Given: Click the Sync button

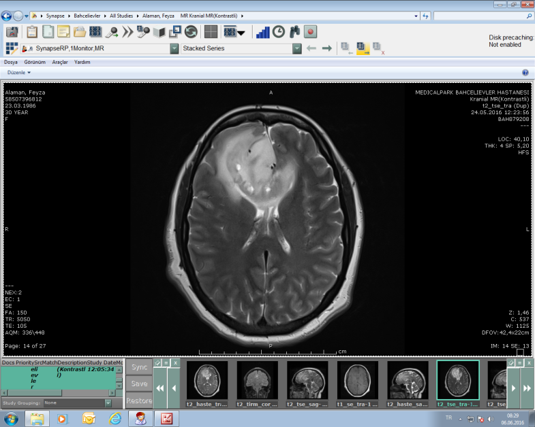Looking at the screenshot, I should tap(139, 367).
